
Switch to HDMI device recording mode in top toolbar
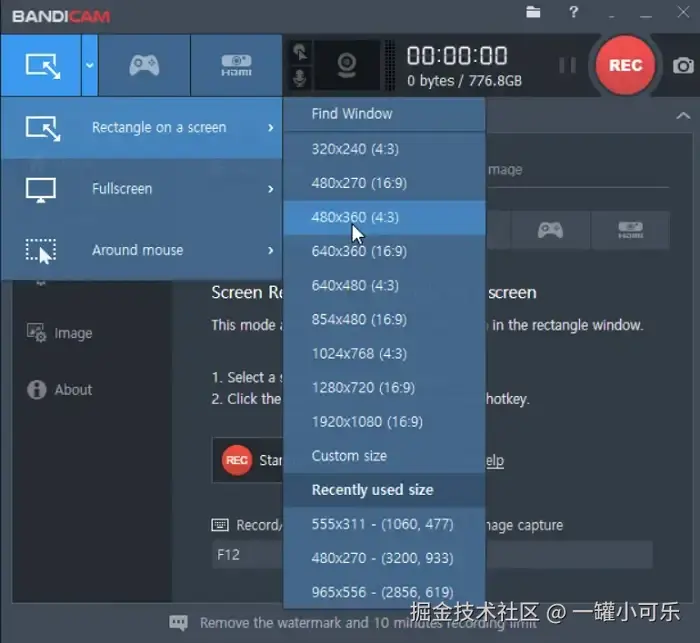pyautogui.click(x=236, y=66)
